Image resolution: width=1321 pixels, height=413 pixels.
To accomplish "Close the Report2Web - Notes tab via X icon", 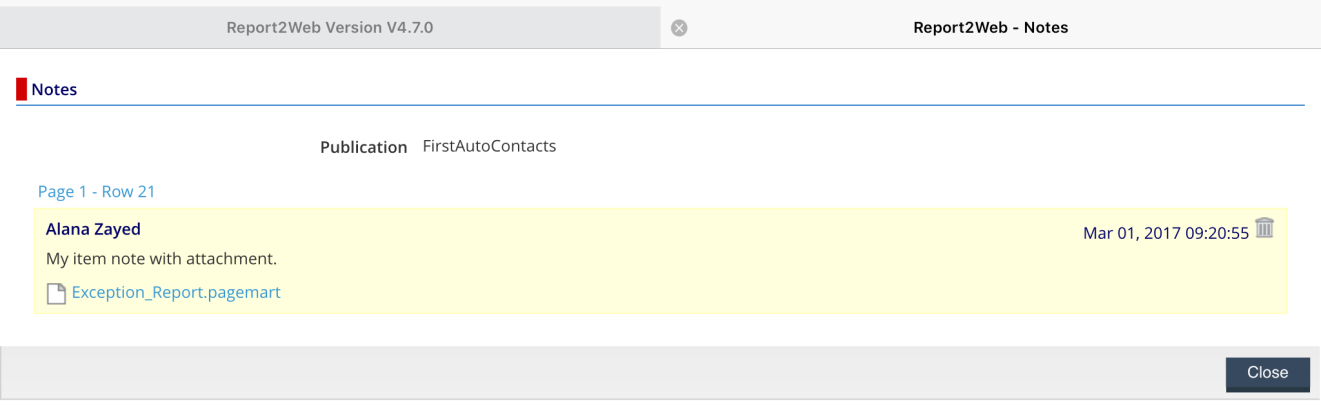I will (x=679, y=28).
